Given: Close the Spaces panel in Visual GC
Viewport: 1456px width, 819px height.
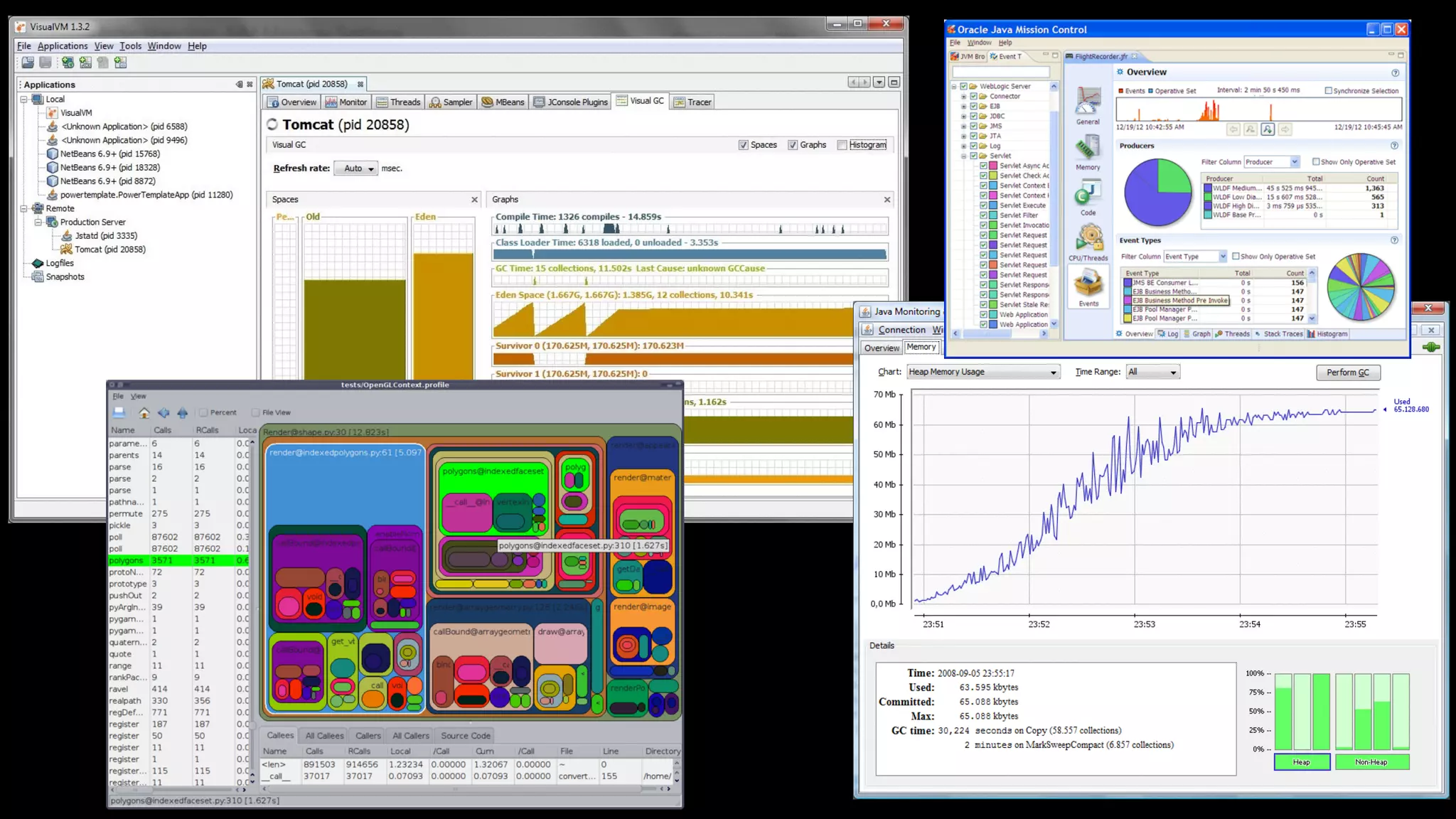Looking at the screenshot, I should 474,200.
